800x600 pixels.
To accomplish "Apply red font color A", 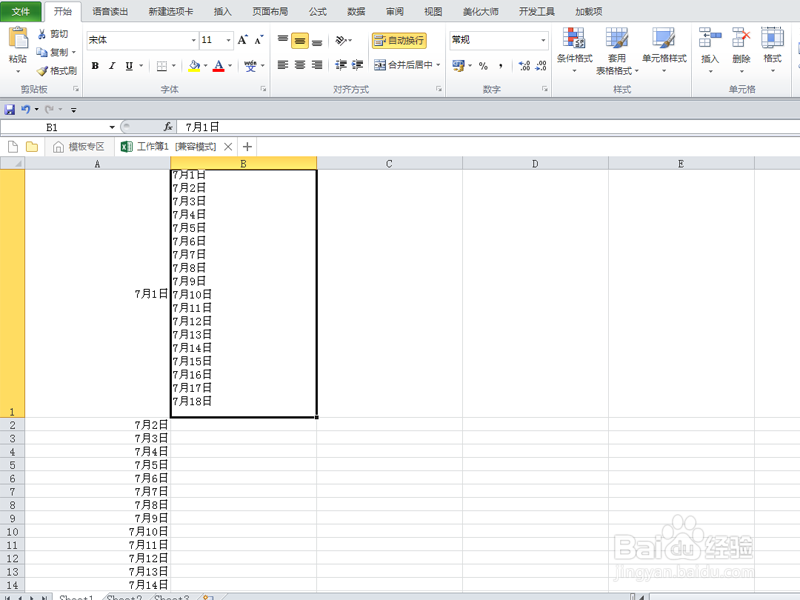I will click(x=219, y=66).
